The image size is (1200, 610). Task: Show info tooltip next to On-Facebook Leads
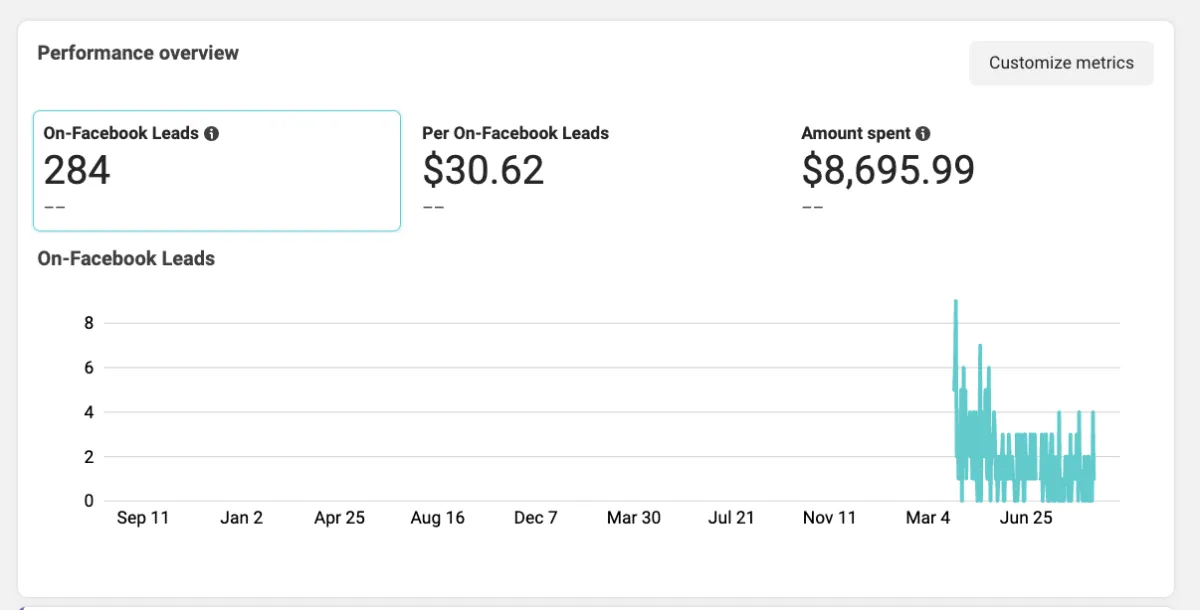[x=211, y=133]
